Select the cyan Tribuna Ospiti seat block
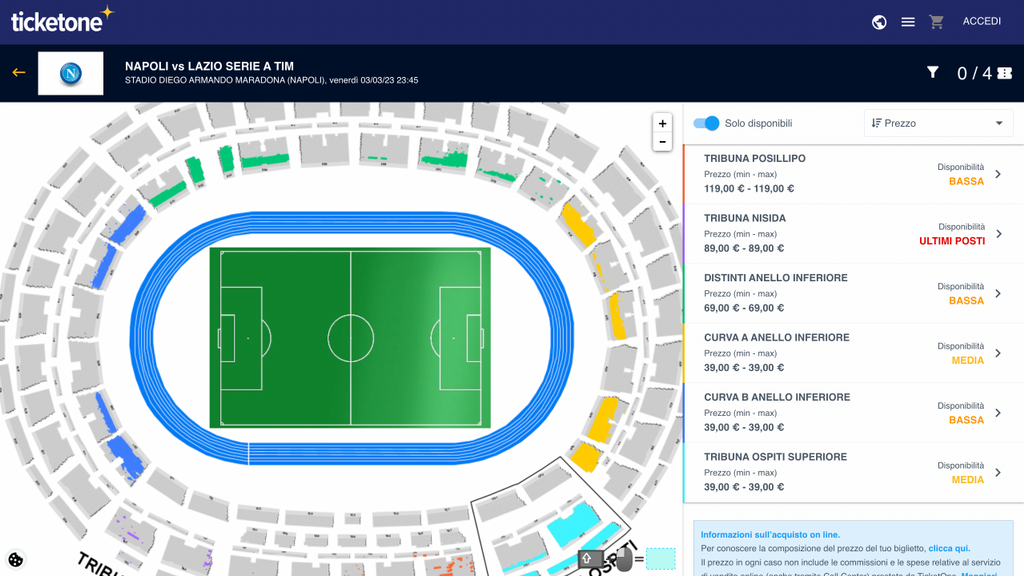 click(573, 524)
